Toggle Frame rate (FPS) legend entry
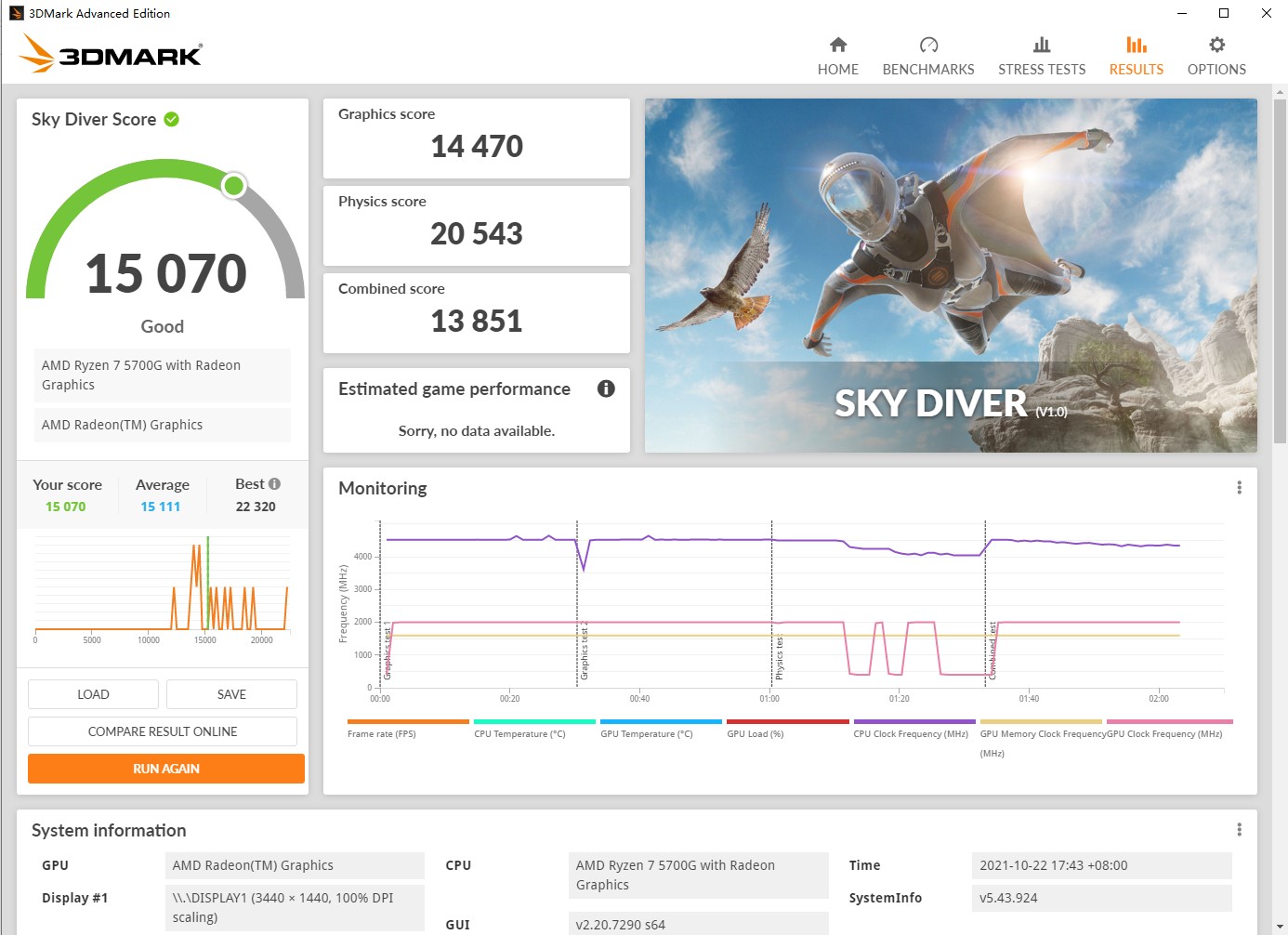This screenshot has width=1288, height=935. (x=408, y=730)
